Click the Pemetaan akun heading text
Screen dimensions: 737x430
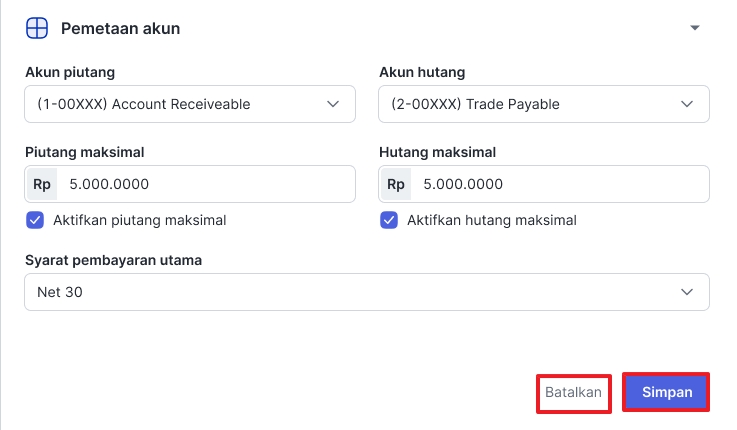[x=121, y=28]
